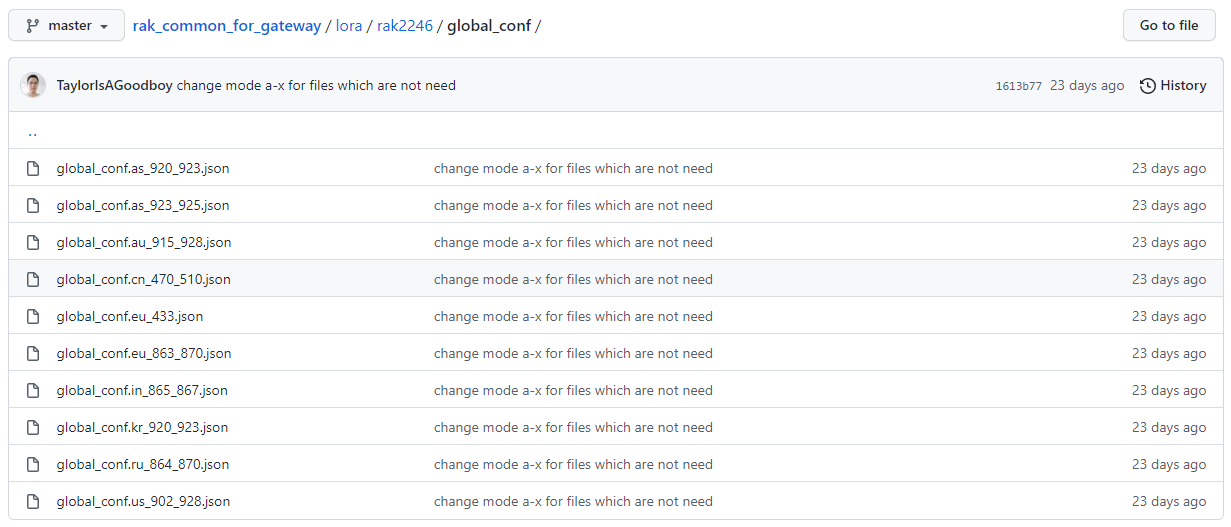This screenshot has width=1231, height=527.
Task: Click '23 days ago' in the commit header
Action: [x=1087, y=86]
